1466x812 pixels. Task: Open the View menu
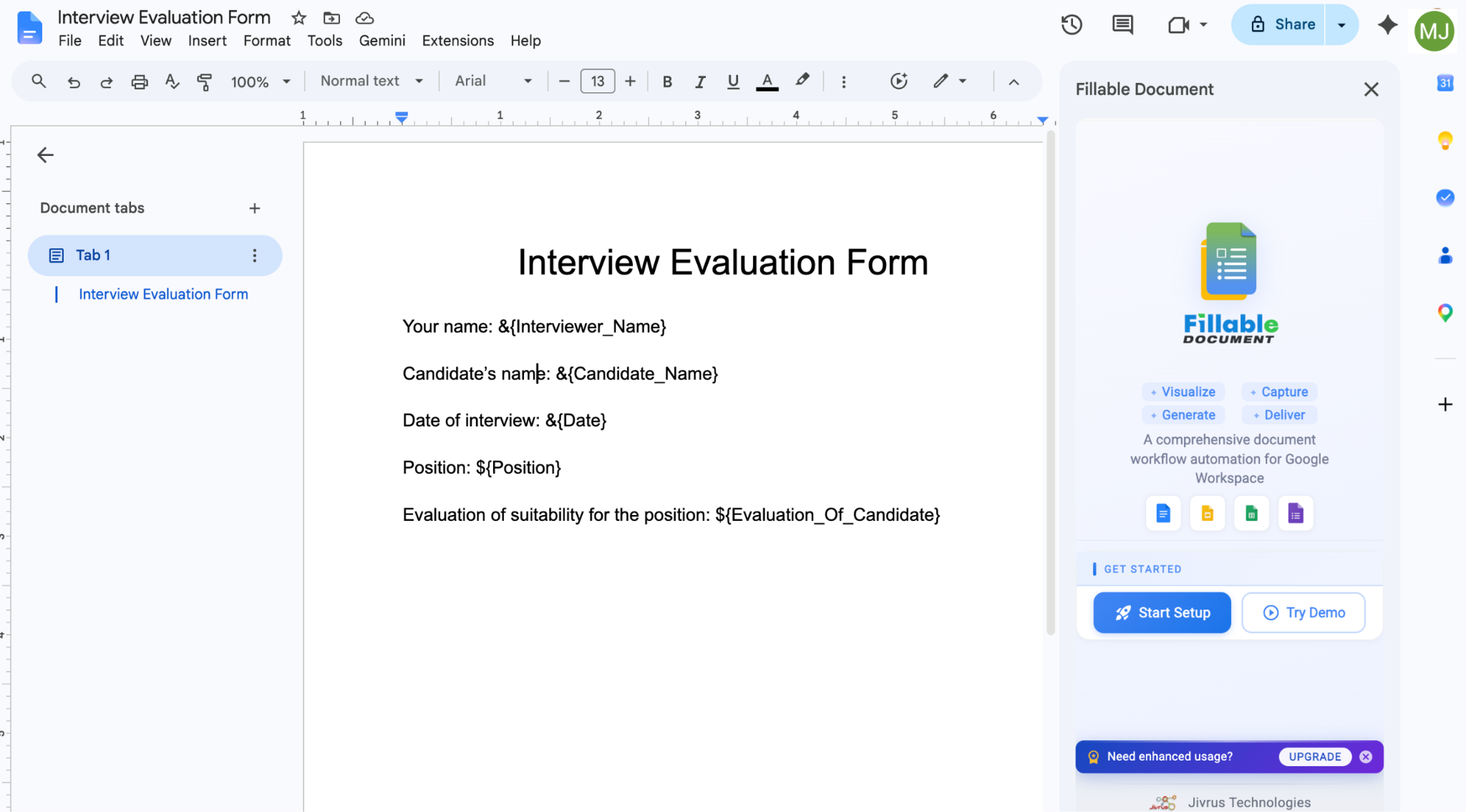coord(155,41)
